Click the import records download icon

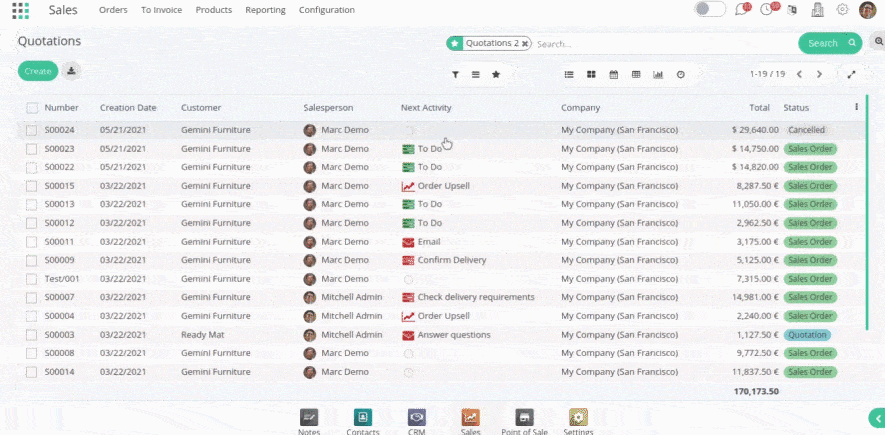[71, 71]
